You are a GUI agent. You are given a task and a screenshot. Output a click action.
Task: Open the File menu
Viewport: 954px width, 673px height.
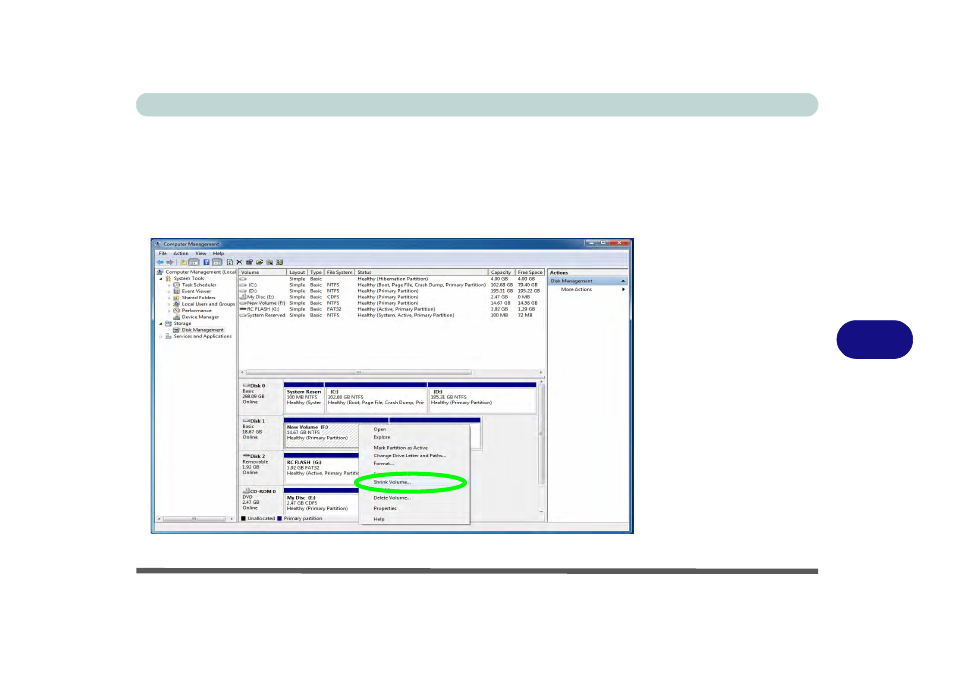[162, 253]
